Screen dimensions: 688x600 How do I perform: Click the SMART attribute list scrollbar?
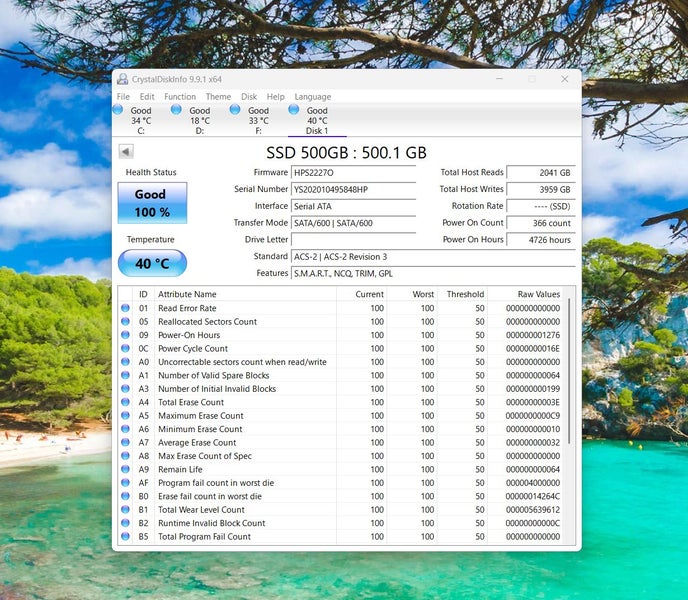tap(570, 371)
